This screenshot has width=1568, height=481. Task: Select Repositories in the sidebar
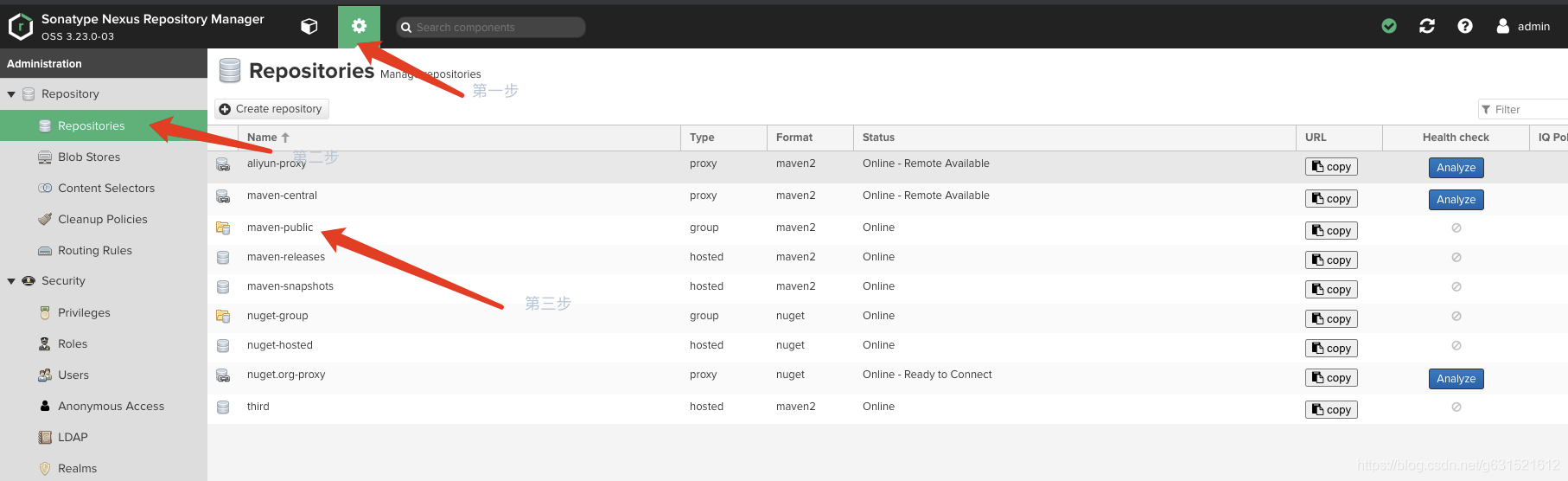(104, 125)
